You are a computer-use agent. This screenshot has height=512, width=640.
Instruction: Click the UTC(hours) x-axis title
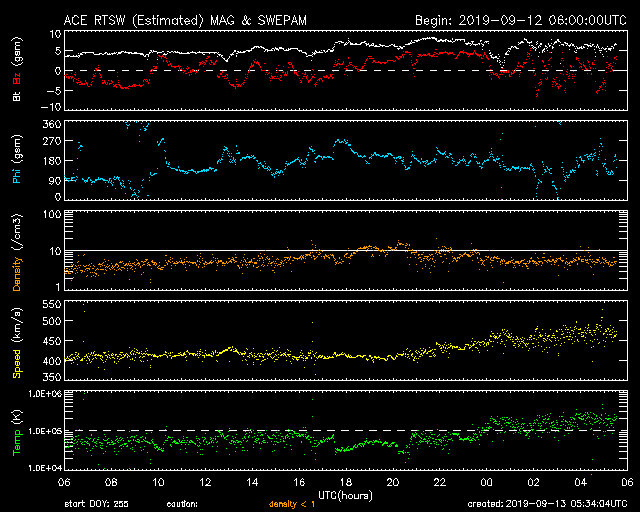[x=345, y=496]
